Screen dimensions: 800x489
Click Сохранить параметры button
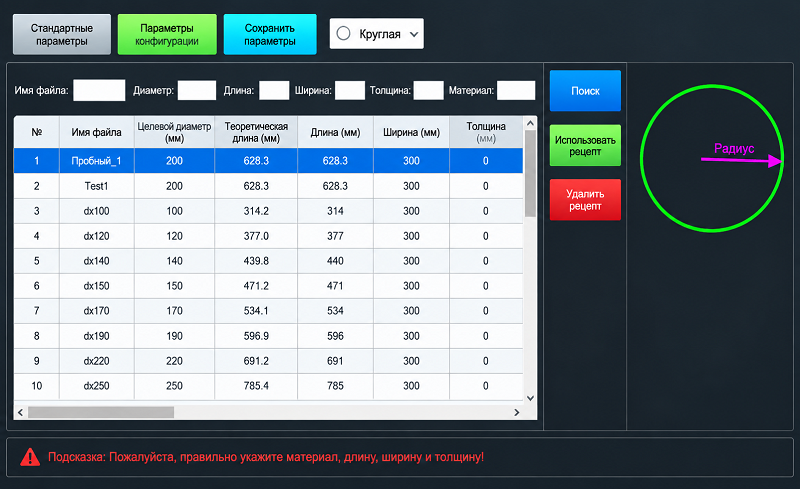[x=270, y=34]
